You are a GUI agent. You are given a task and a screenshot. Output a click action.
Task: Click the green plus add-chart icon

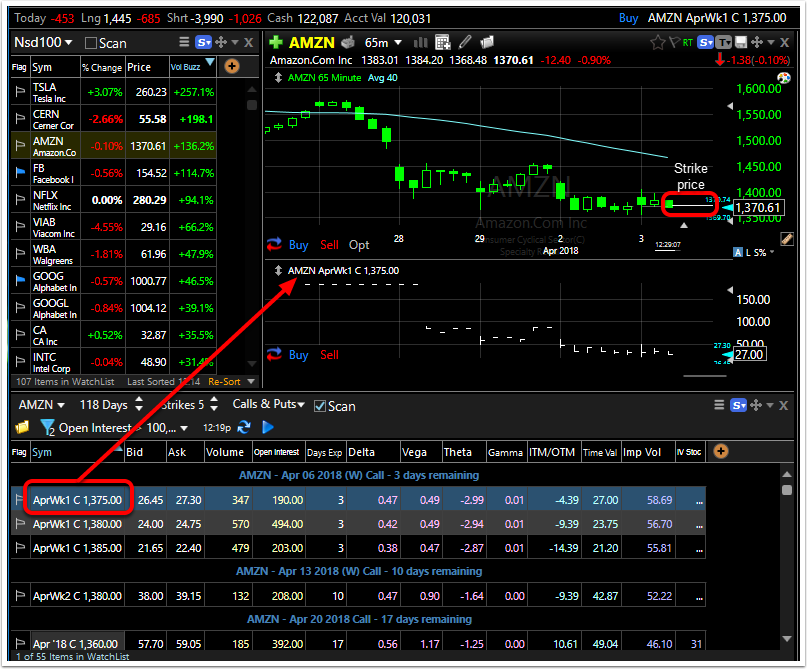point(276,42)
